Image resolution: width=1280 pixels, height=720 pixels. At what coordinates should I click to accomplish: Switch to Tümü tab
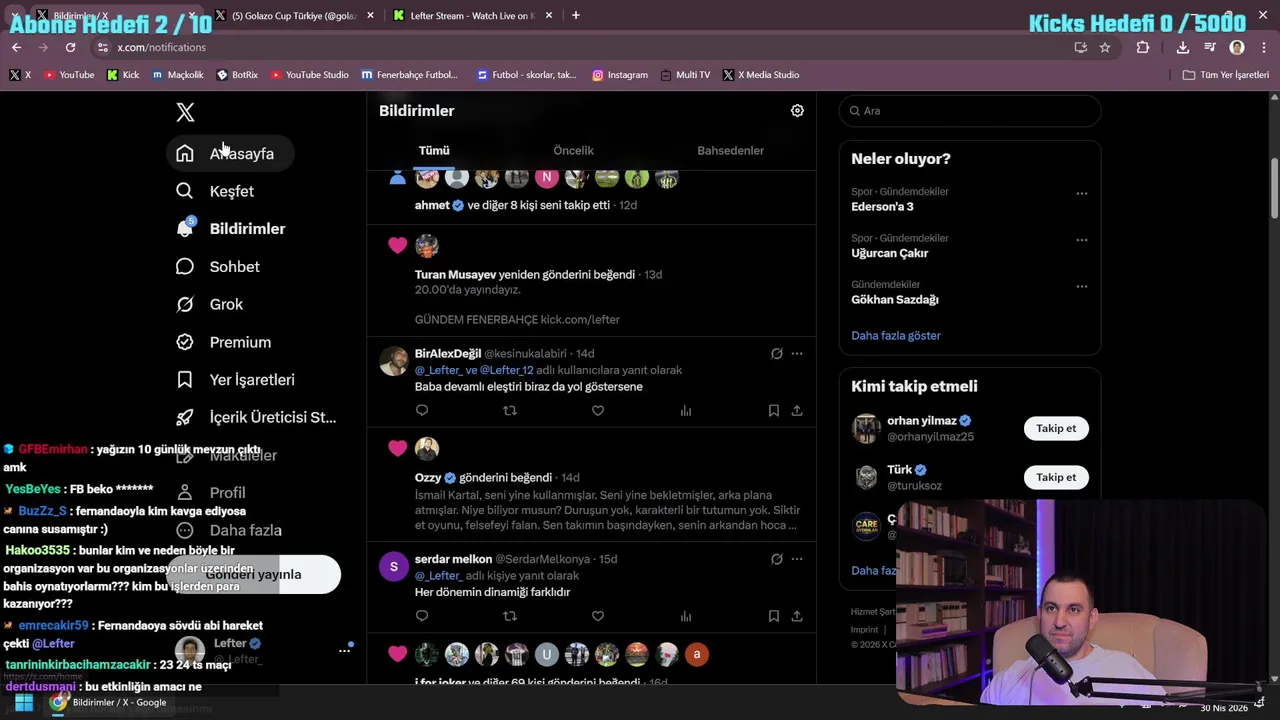coord(434,150)
